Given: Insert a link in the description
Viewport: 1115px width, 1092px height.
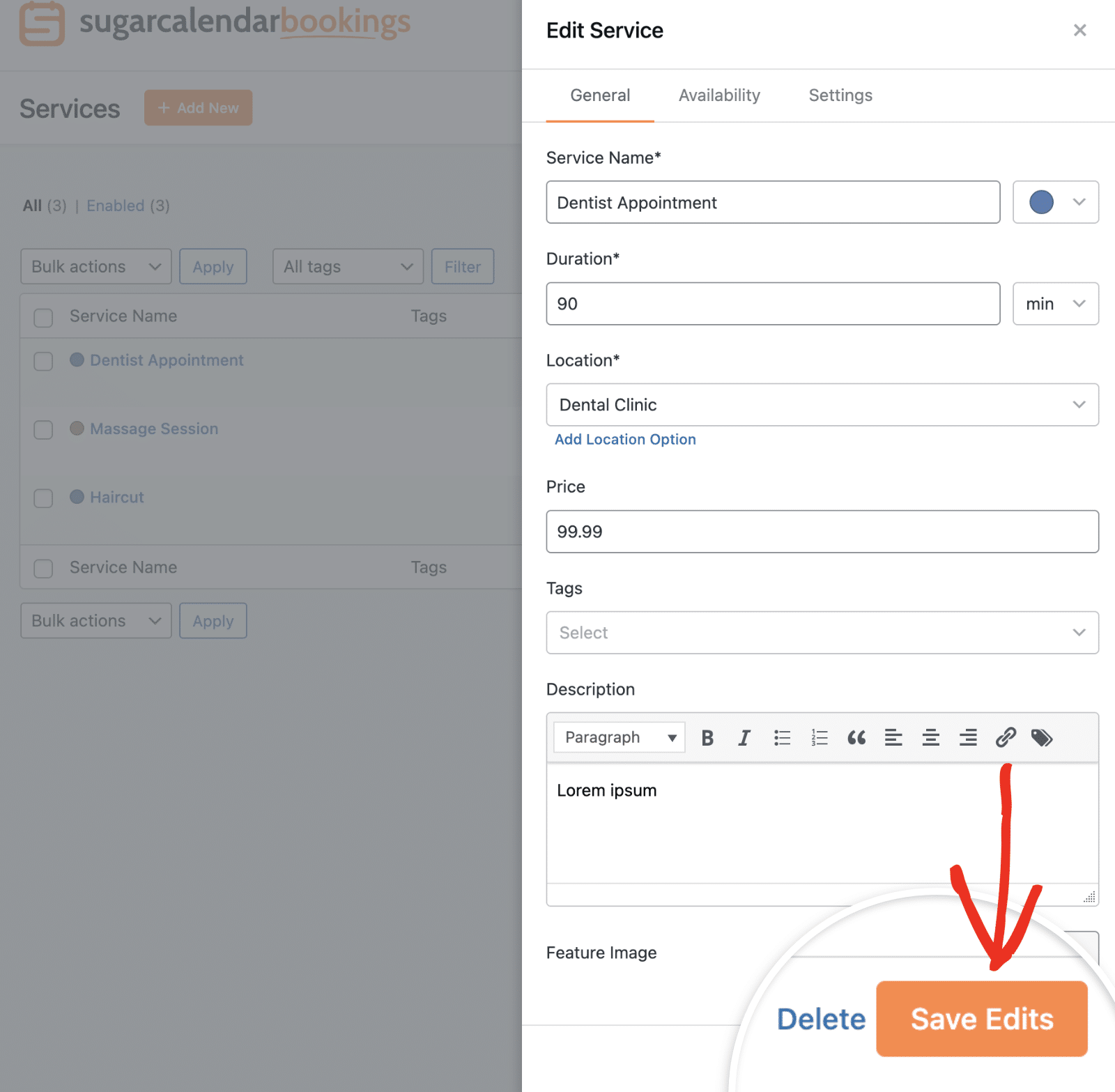Looking at the screenshot, I should [1005, 738].
